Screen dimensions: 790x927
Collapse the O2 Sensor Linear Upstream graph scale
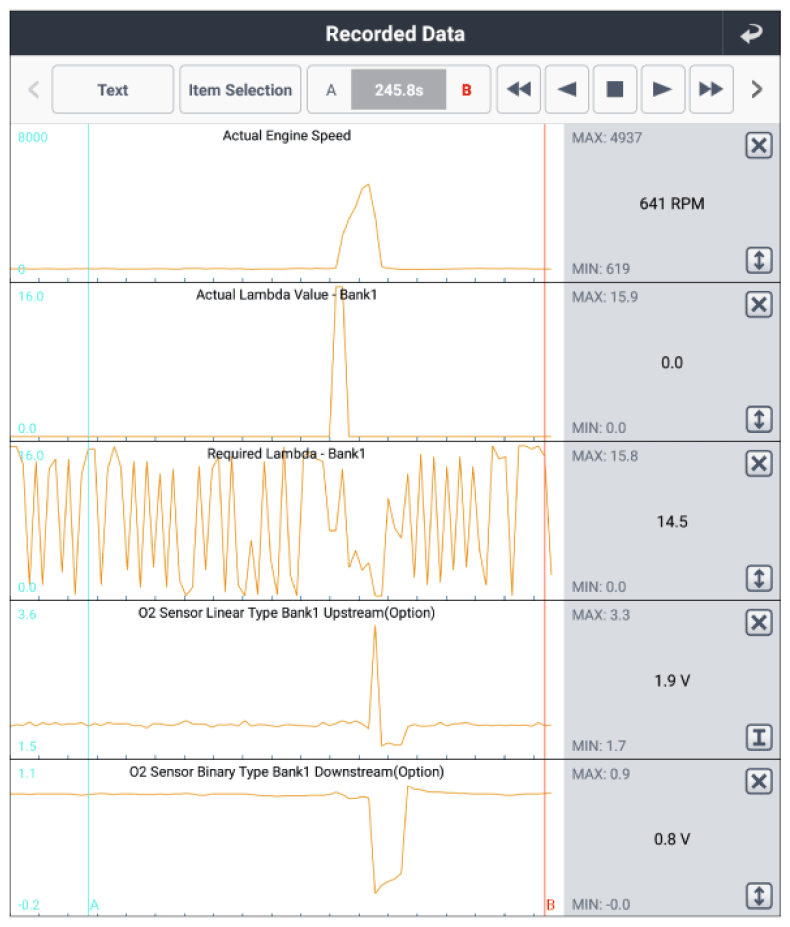(759, 738)
